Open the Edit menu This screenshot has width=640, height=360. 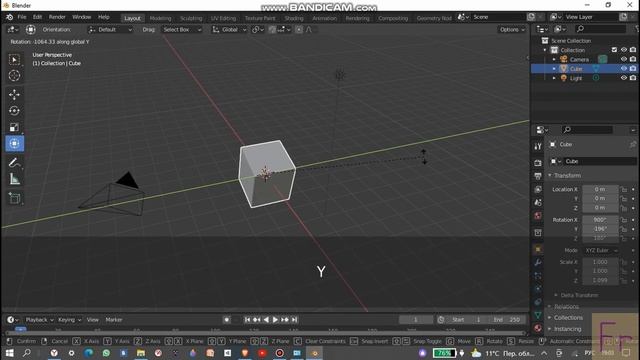38,17
